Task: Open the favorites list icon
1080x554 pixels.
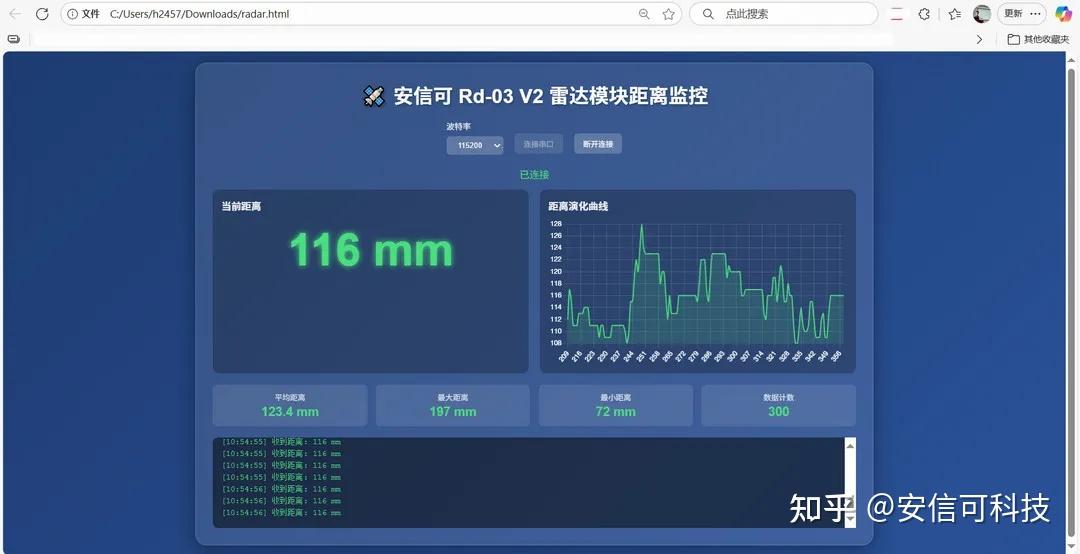Action: pyautogui.click(x=955, y=14)
